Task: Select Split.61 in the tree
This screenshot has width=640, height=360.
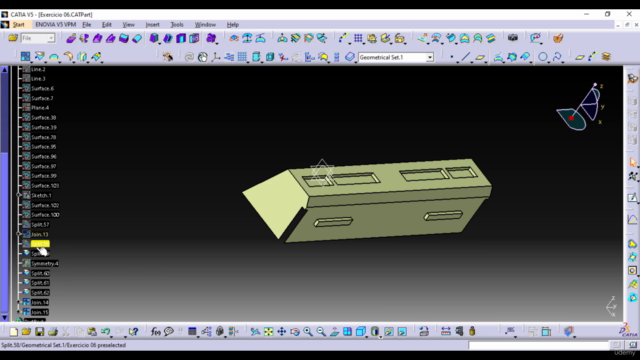Action: 40,282
